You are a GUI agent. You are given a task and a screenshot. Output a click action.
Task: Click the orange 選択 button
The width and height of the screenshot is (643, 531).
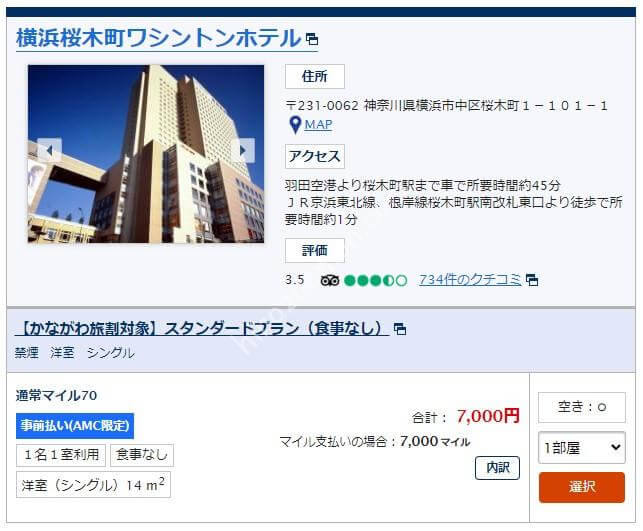tap(582, 488)
